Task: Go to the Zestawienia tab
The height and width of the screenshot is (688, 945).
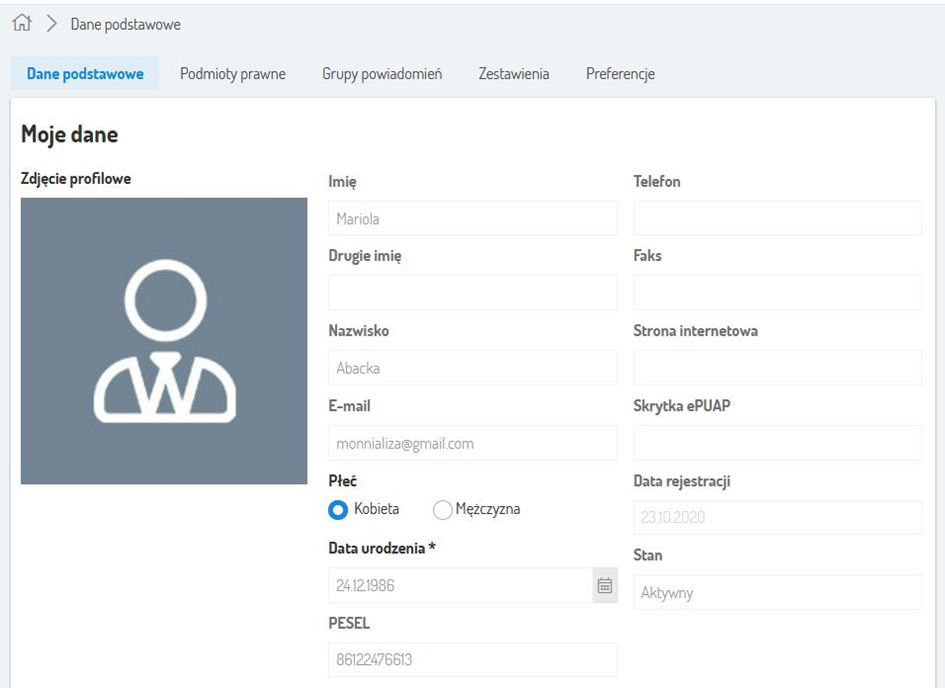Action: click(x=514, y=74)
